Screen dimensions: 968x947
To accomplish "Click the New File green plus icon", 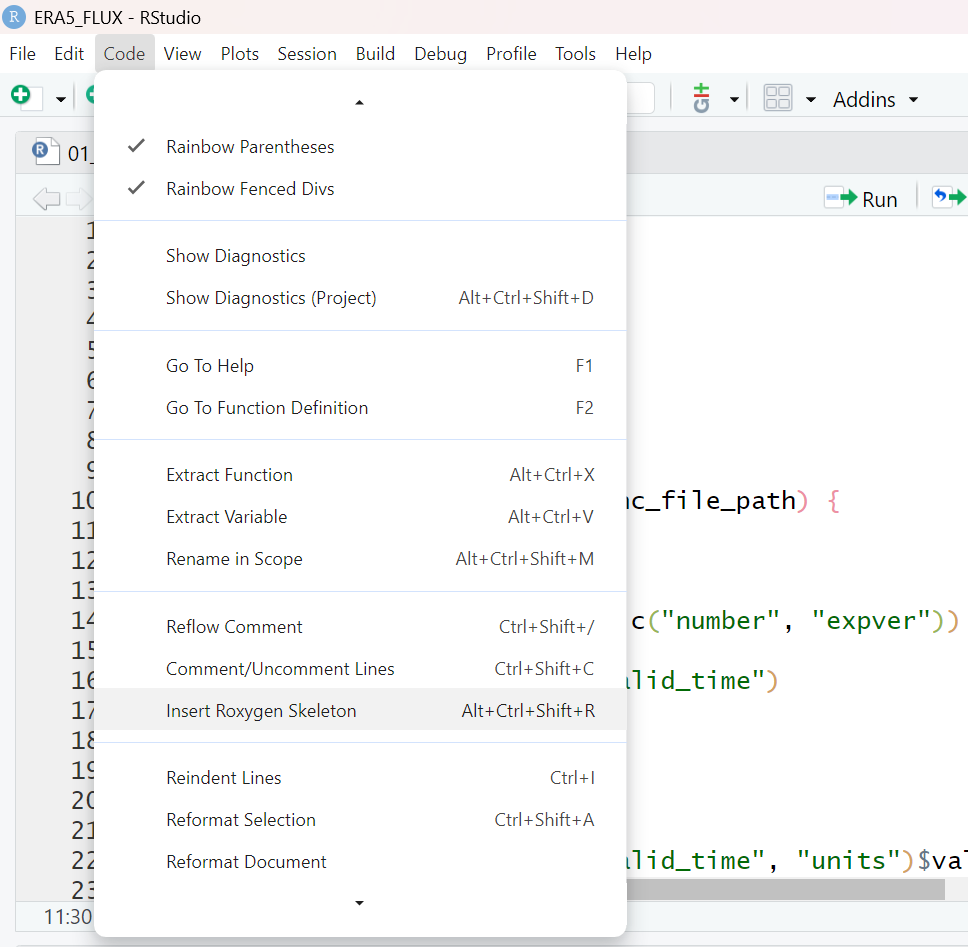I will click(x=21, y=95).
